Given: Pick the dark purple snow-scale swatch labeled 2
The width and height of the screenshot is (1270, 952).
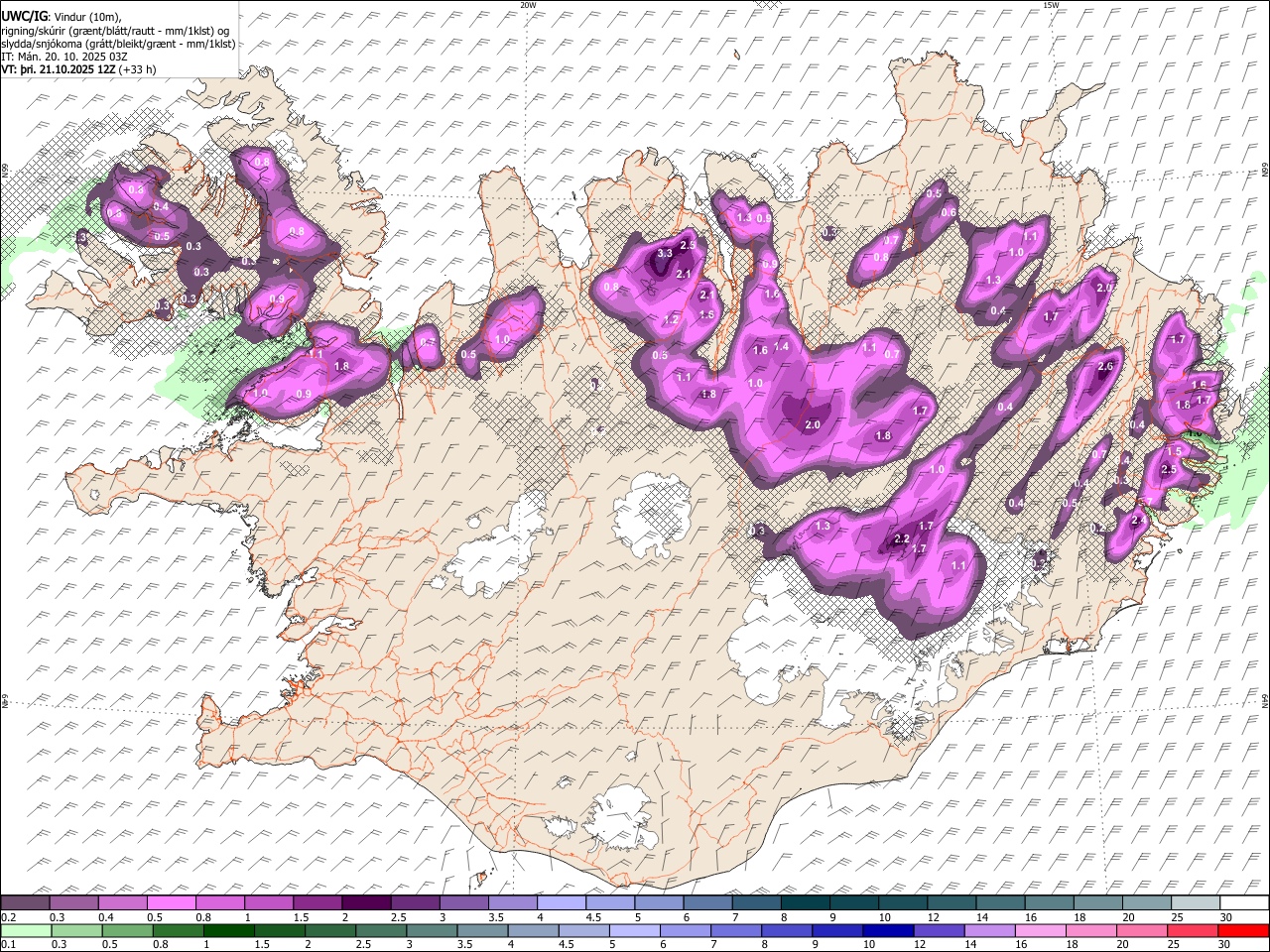Looking at the screenshot, I should click(x=366, y=902).
